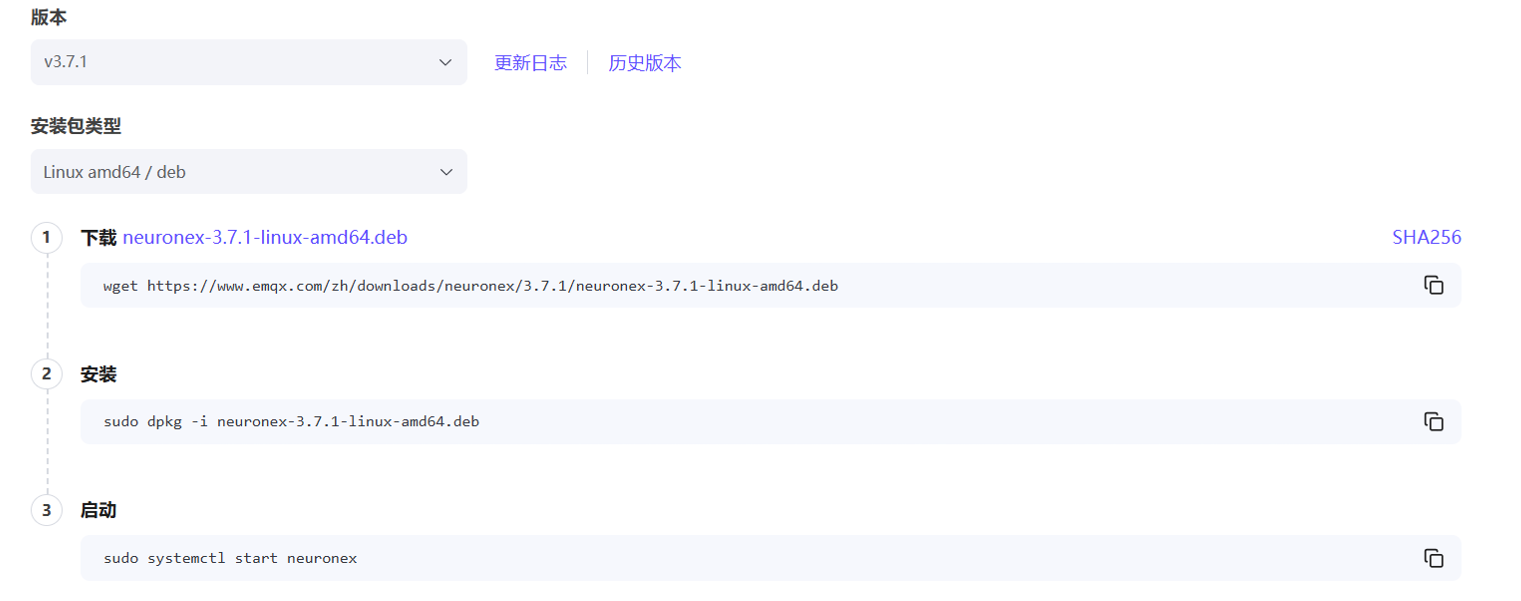Image resolution: width=1521 pixels, height=601 pixels.
Task: Click the wget command text in code block
Action: click(470, 286)
